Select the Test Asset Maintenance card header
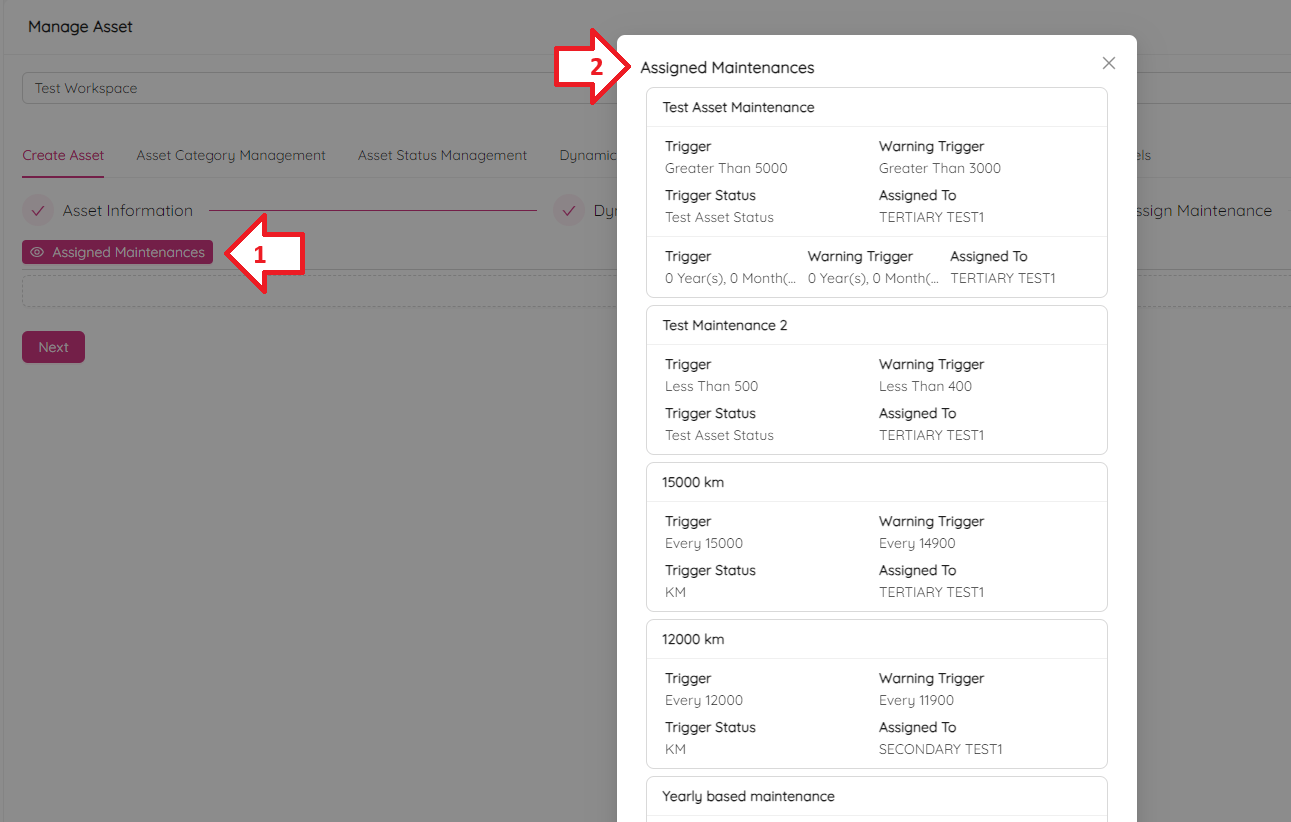 click(738, 108)
